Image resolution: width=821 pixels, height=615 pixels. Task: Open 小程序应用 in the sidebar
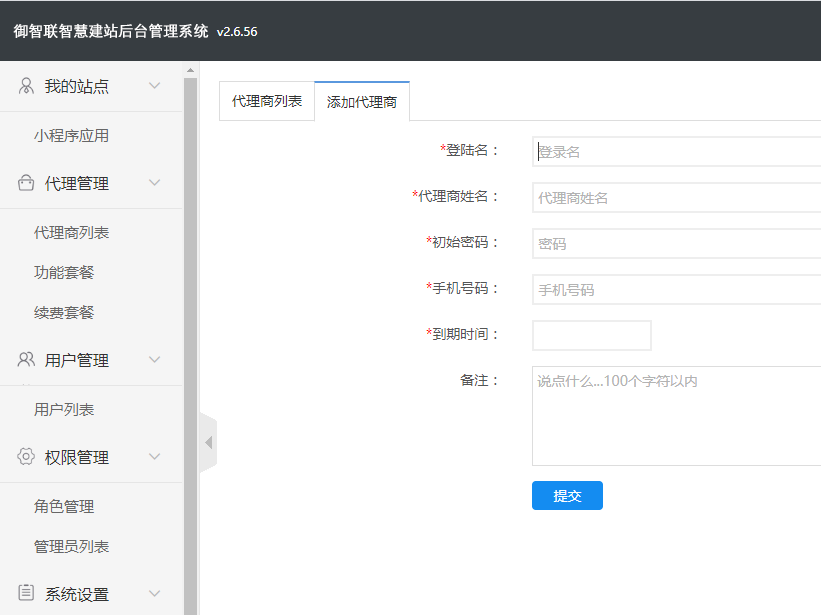coord(71,136)
